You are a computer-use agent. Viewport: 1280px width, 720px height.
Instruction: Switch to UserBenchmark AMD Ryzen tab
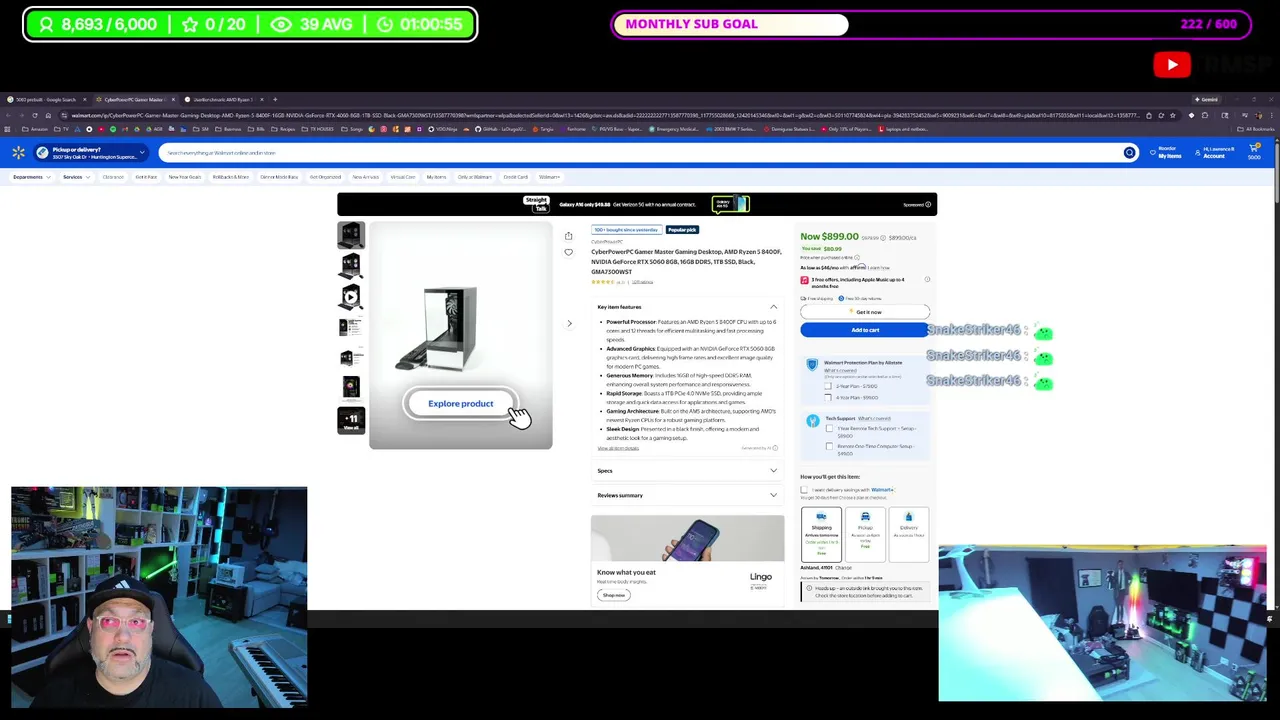(x=221, y=99)
